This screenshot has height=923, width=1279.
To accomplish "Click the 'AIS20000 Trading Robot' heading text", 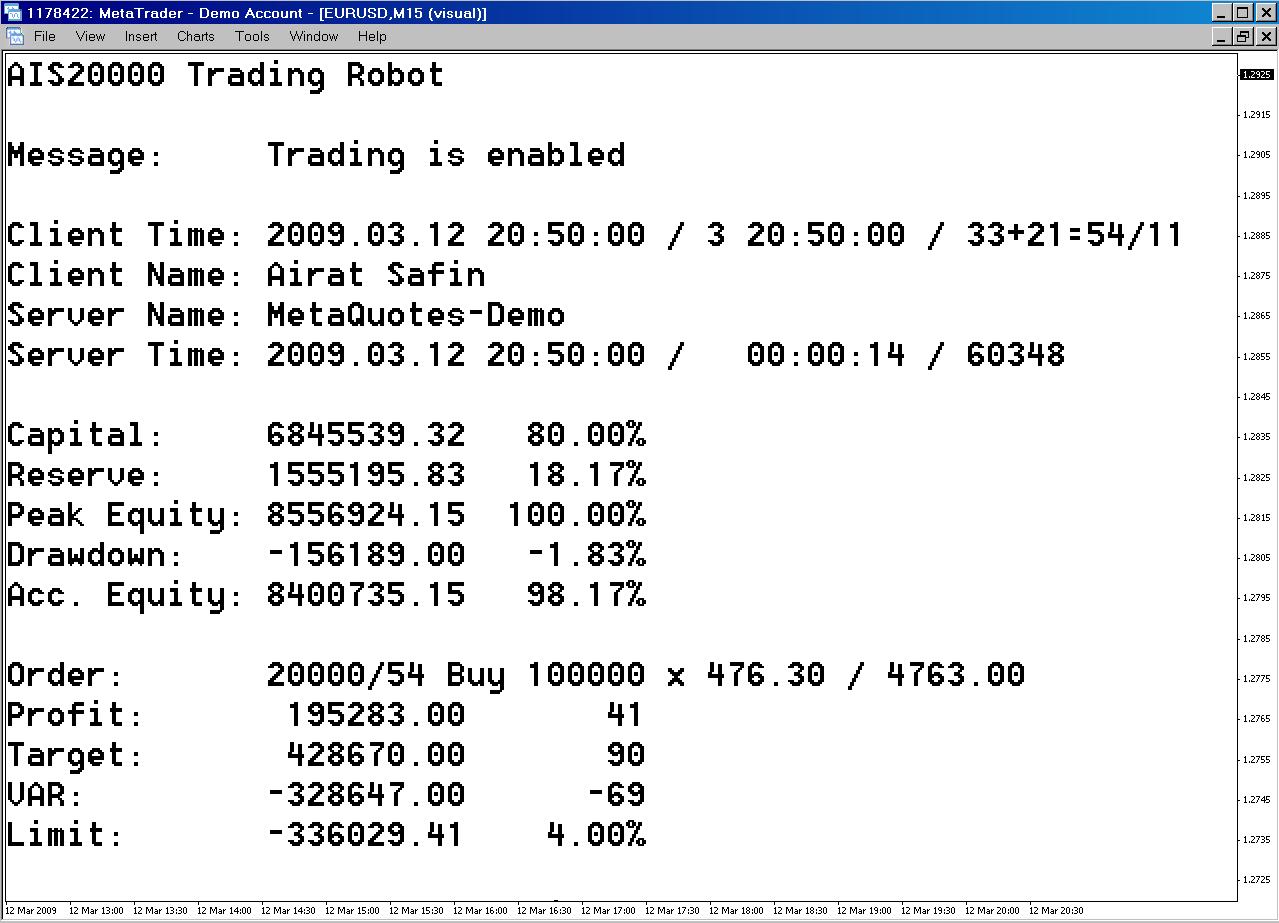I will coord(226,76).
